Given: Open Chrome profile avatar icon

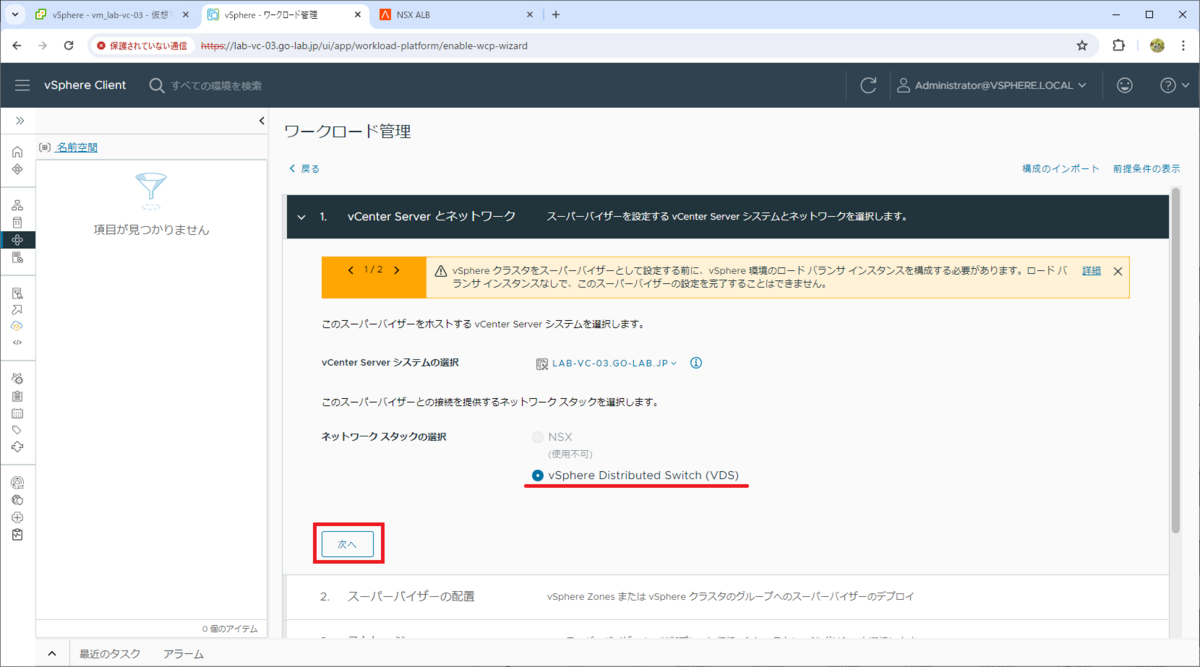Looking at the screenshot, I should click(x=1157, y=45).
